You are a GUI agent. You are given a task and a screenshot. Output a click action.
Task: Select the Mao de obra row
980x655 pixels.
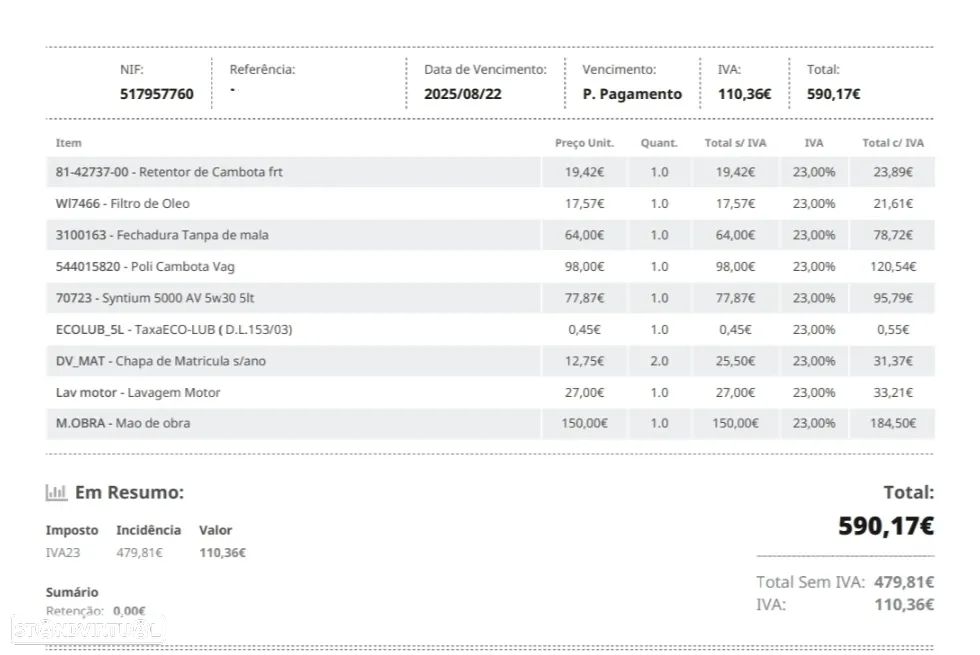coord(123,423)
